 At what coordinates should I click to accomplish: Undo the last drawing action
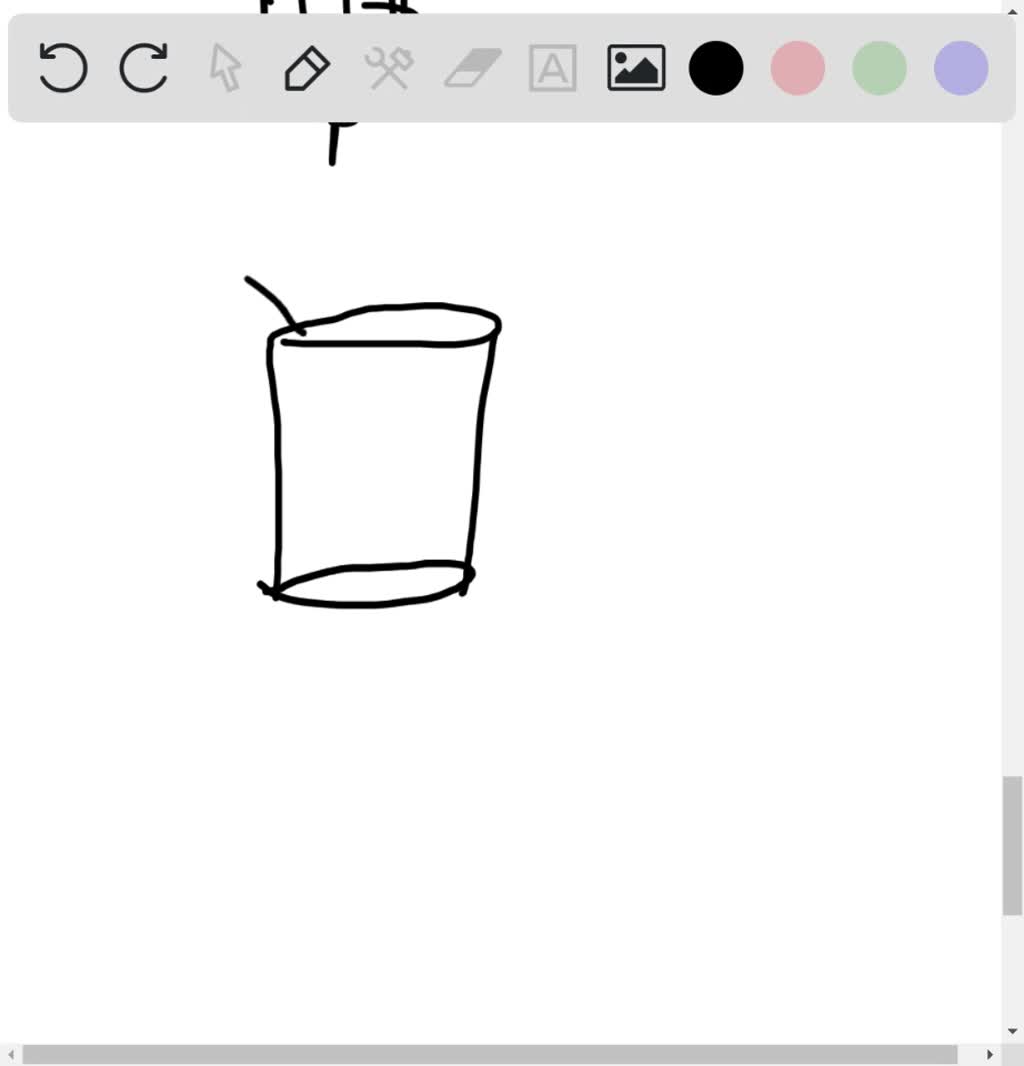tap(61, 68)
